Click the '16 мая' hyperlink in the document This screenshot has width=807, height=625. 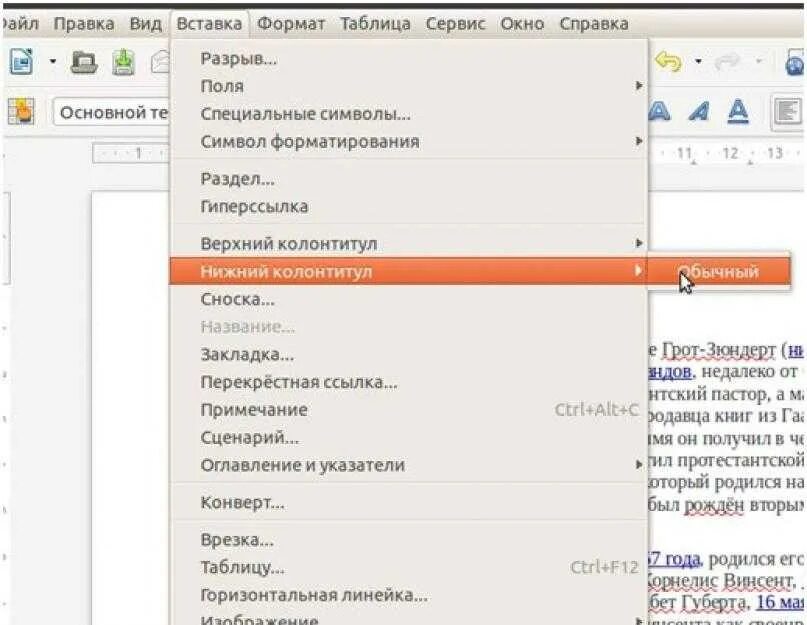click(781, 602)
